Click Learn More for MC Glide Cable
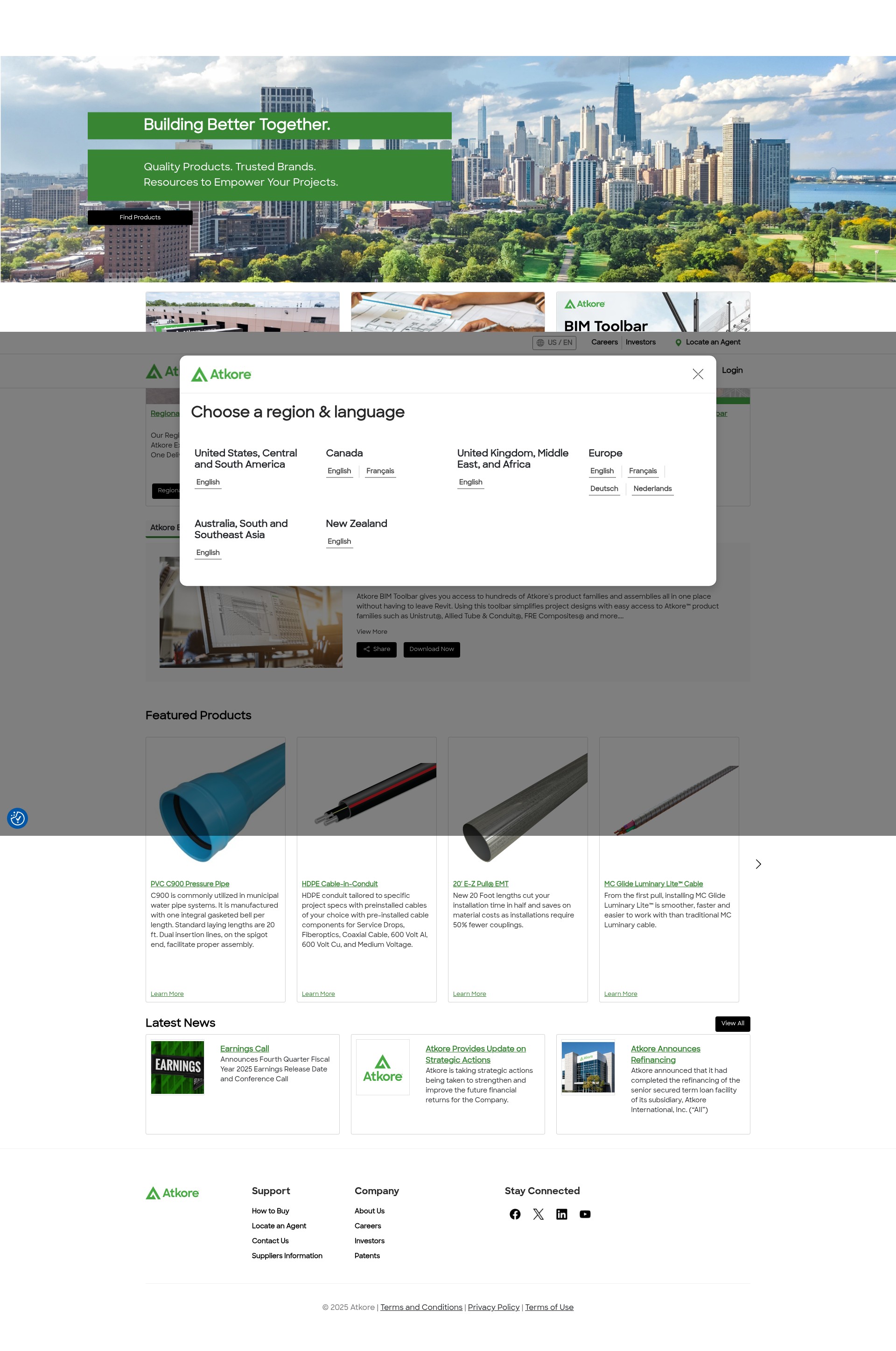The image size is (896, 1351). click(x=621, y=994)
